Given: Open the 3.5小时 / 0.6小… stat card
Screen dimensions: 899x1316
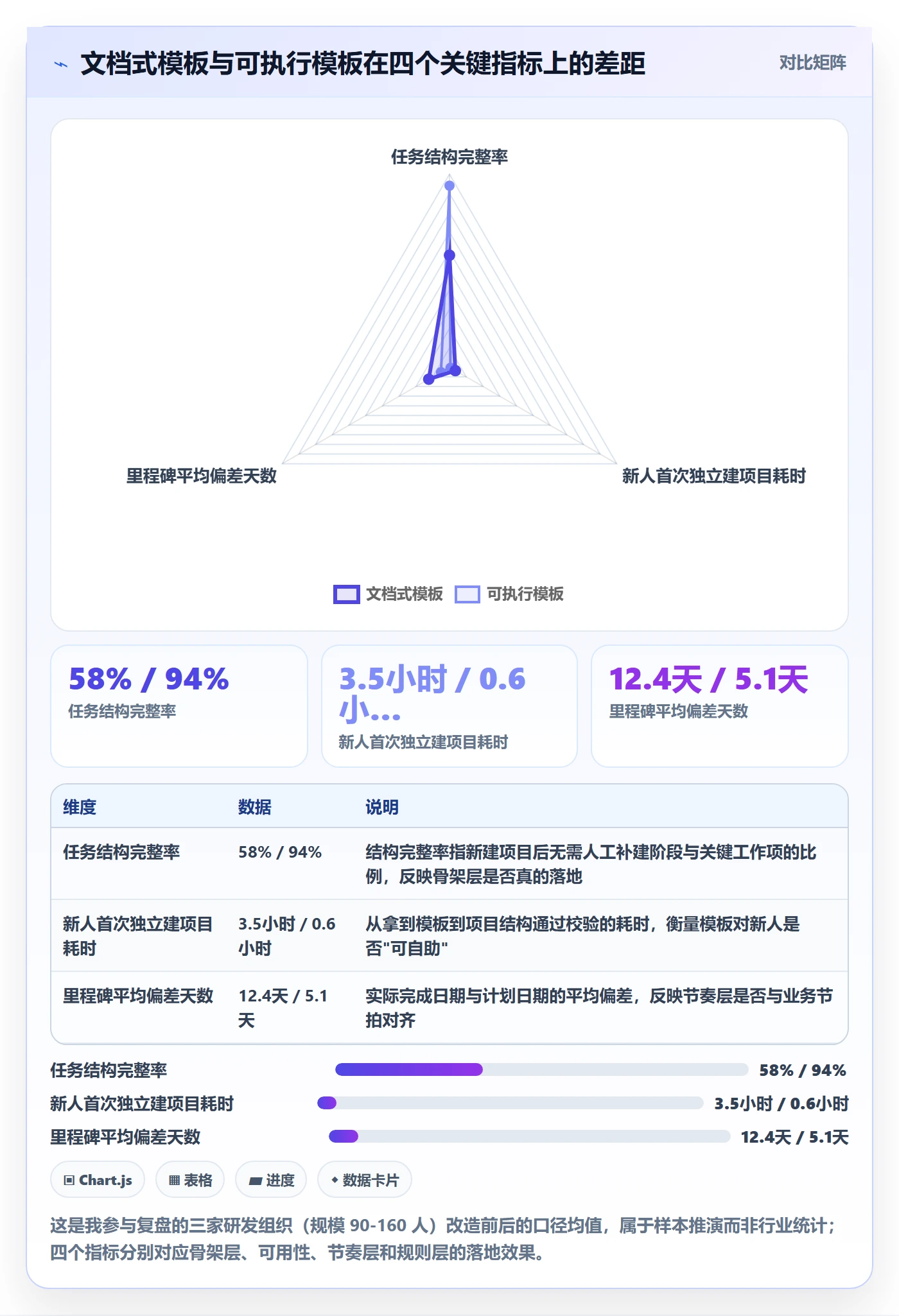Looking at the screenshot, I should pyautogui.click(x=449, y=706).
